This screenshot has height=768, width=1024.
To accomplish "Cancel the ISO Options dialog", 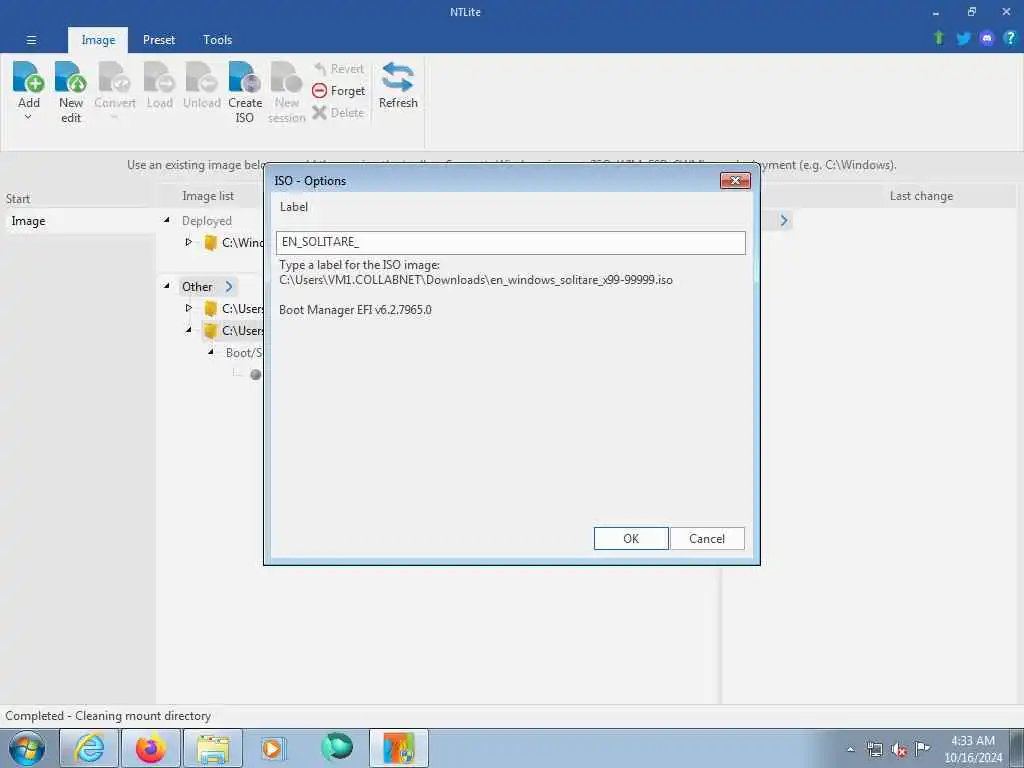I will click(x=707, y=539).
